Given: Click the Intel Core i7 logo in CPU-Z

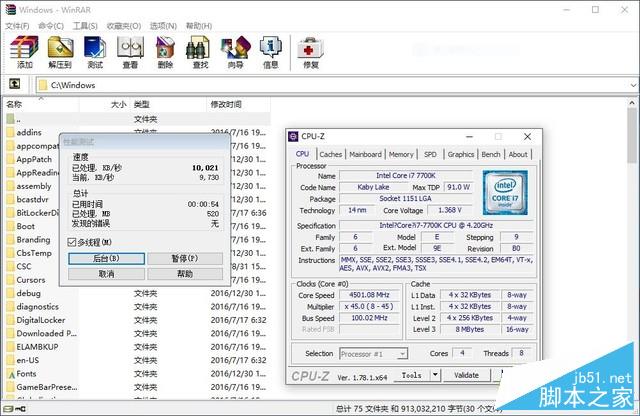Looking at the screenshot, I should [x=505, y=193].
